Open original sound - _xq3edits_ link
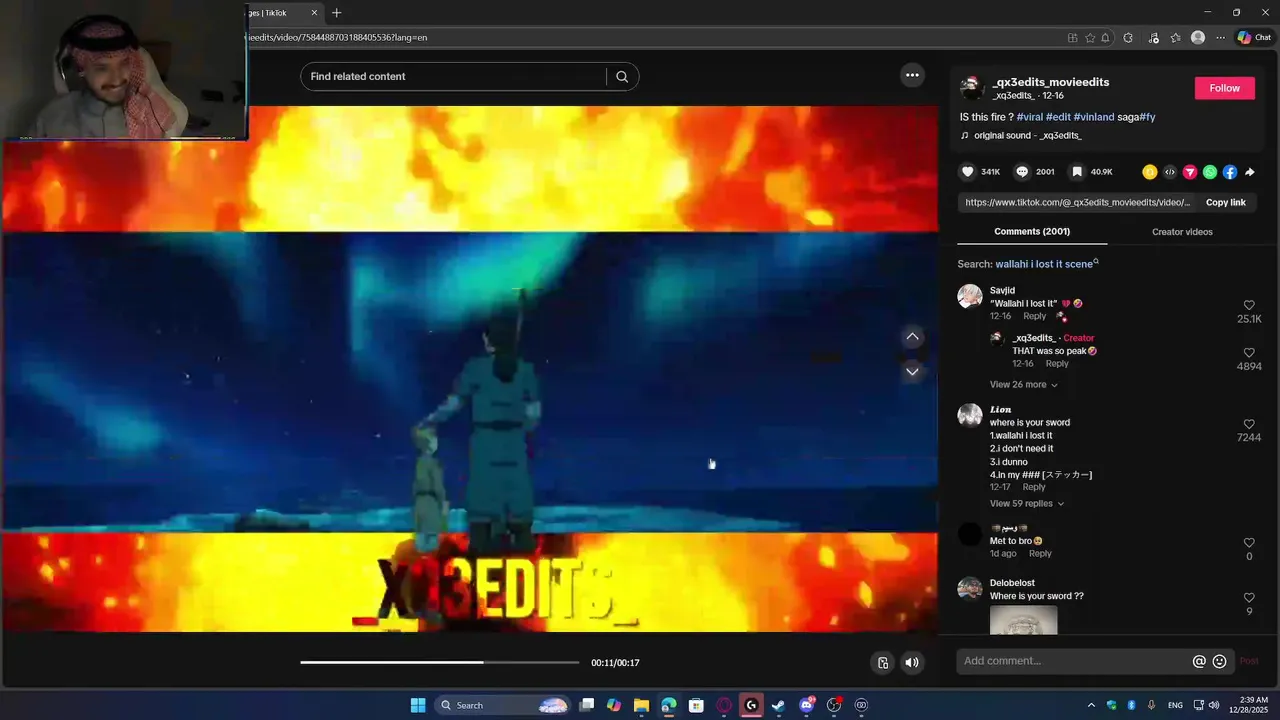 [x=1027, y=135]
